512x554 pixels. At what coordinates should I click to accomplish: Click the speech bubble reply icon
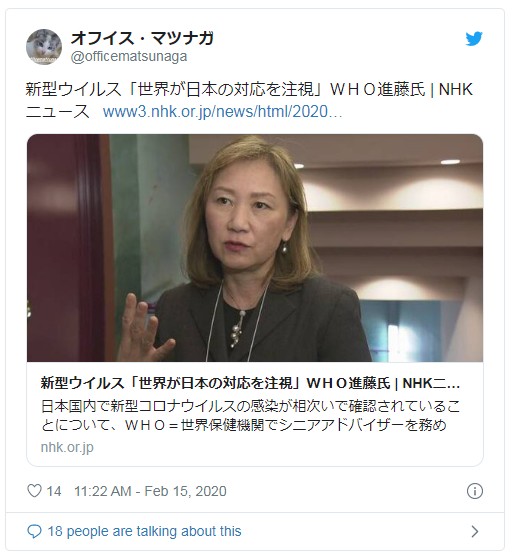[x=34, y=531]
